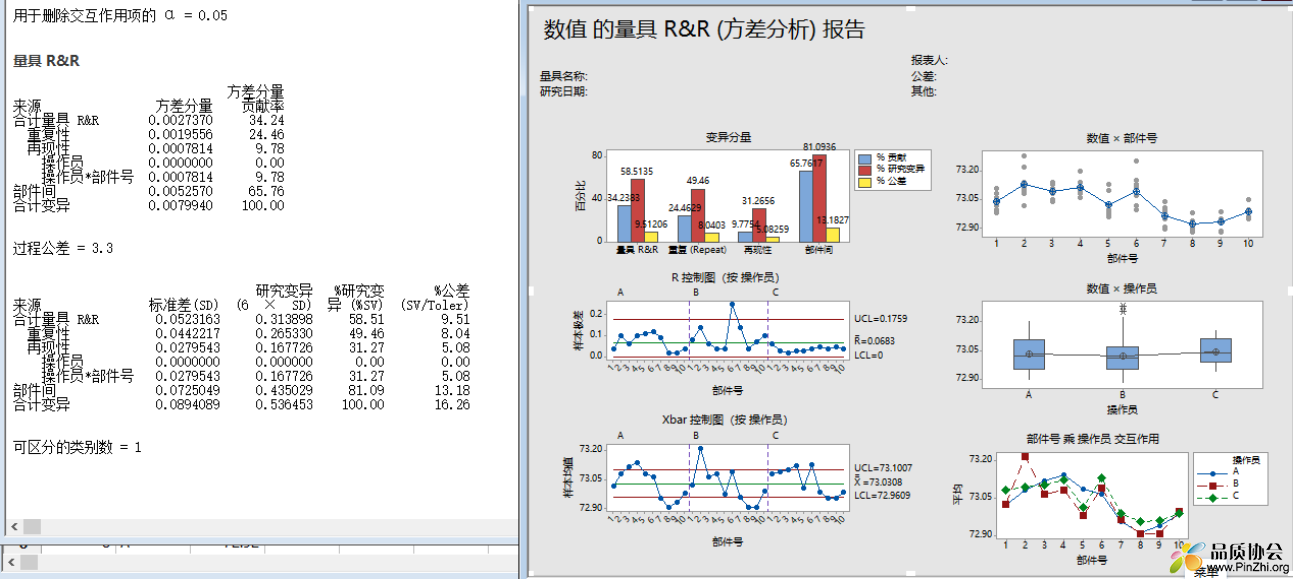Screen dimensions: 1294x579
Task: Click the UCL=0.1759 label on R chart
Action: (x=880, y=319)
